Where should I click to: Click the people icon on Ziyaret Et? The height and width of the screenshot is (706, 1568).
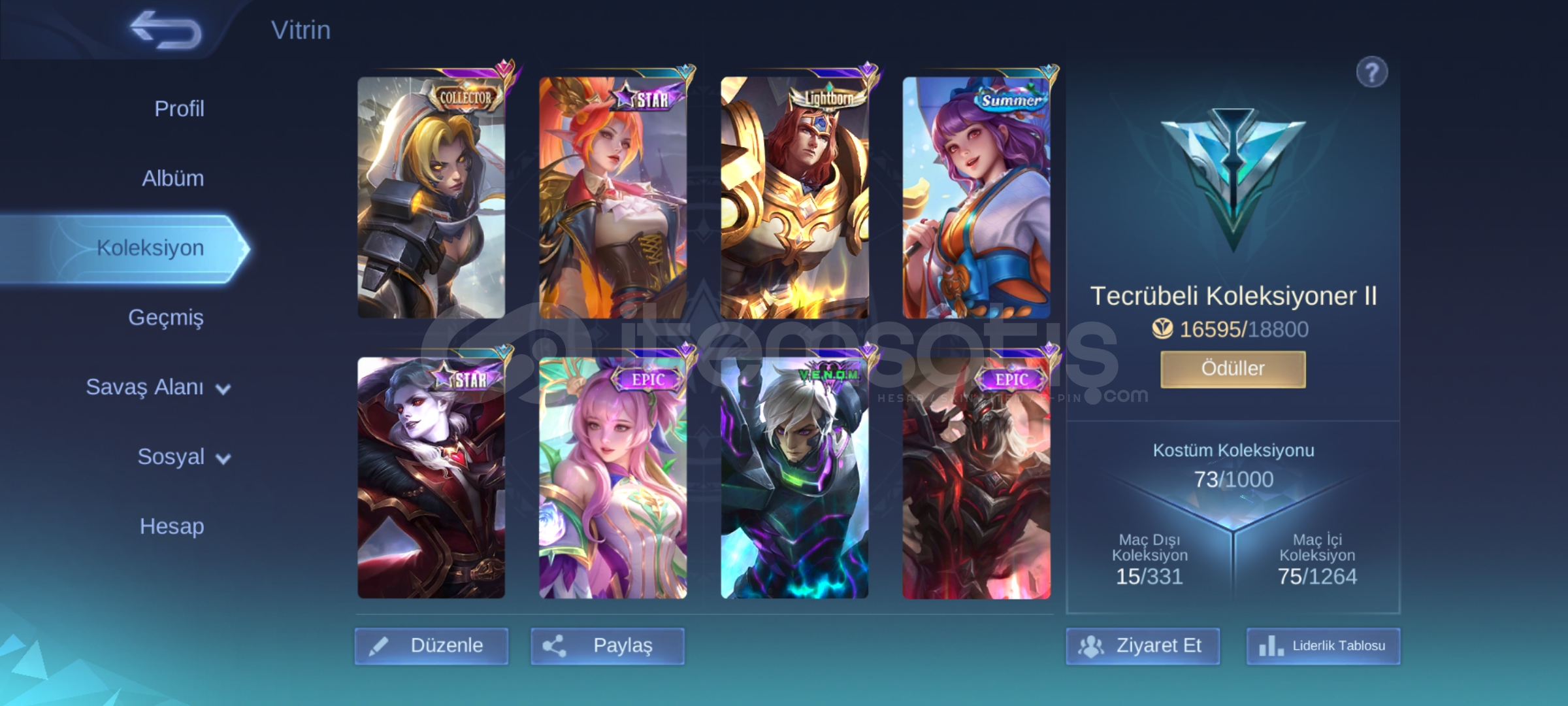click(x=1090, y=647)
